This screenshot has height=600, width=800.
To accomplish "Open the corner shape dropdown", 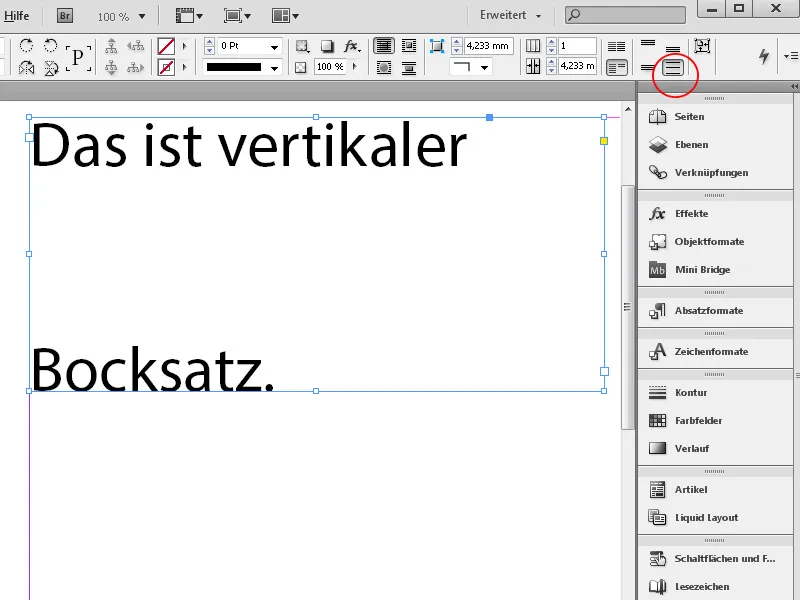I will [x=484, y=67].
